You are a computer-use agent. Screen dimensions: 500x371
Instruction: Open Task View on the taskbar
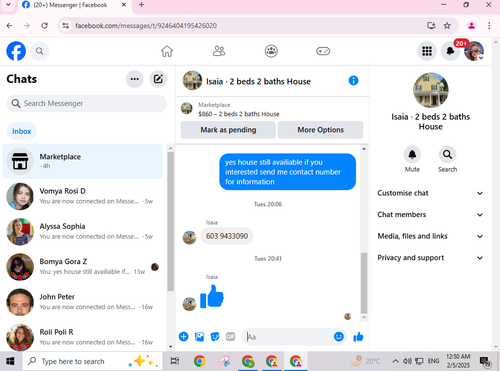click(175, 361)
